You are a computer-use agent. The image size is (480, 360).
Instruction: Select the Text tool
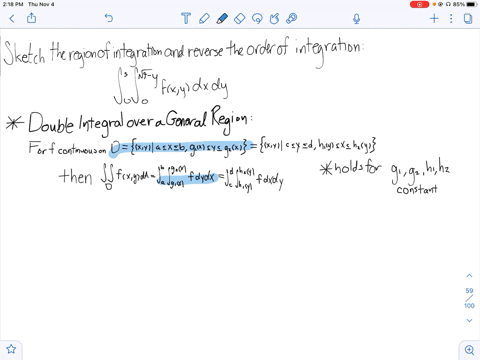(x=186, y=18)
